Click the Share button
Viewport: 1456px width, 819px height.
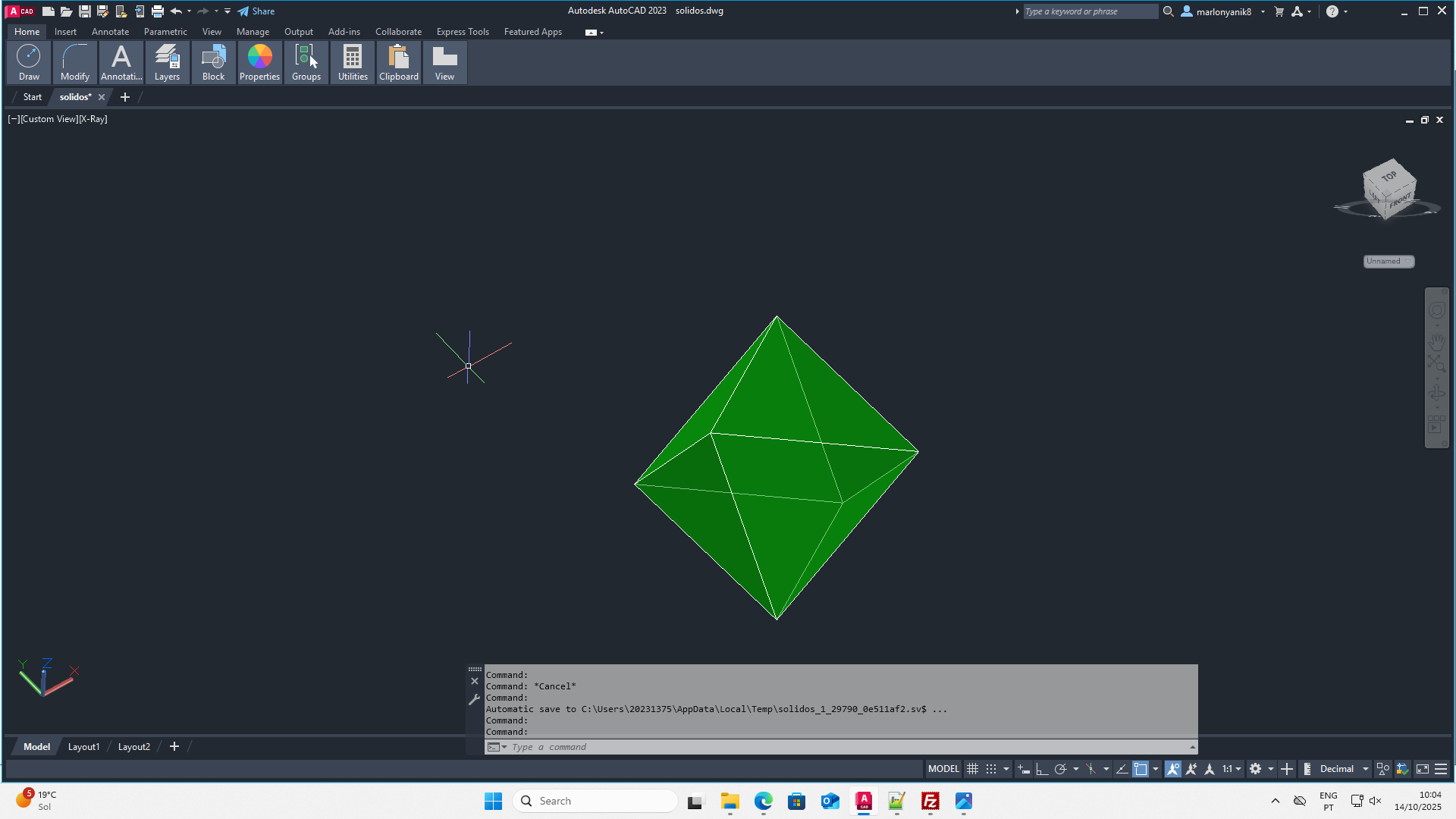click(256, 11)
